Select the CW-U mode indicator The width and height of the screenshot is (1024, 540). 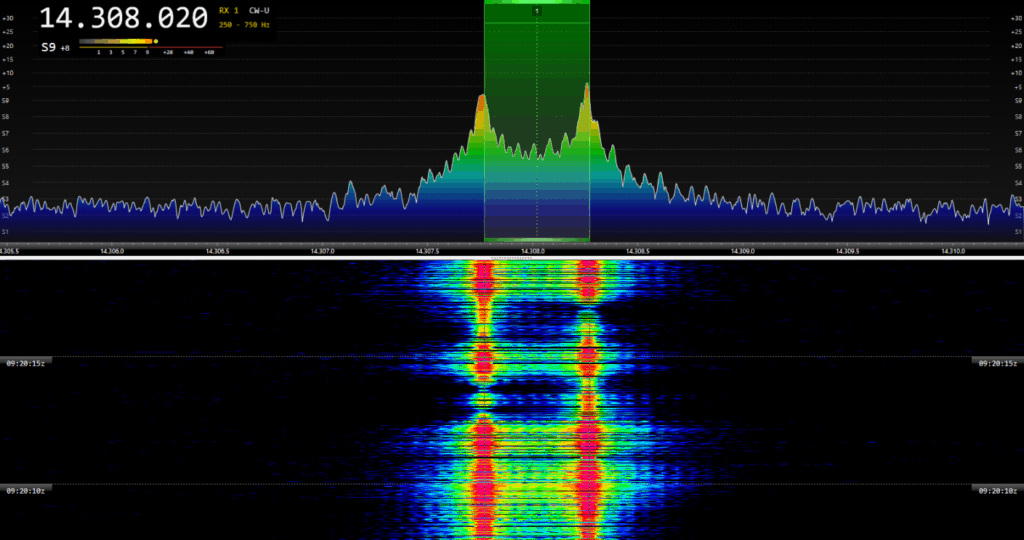(261, 11)
